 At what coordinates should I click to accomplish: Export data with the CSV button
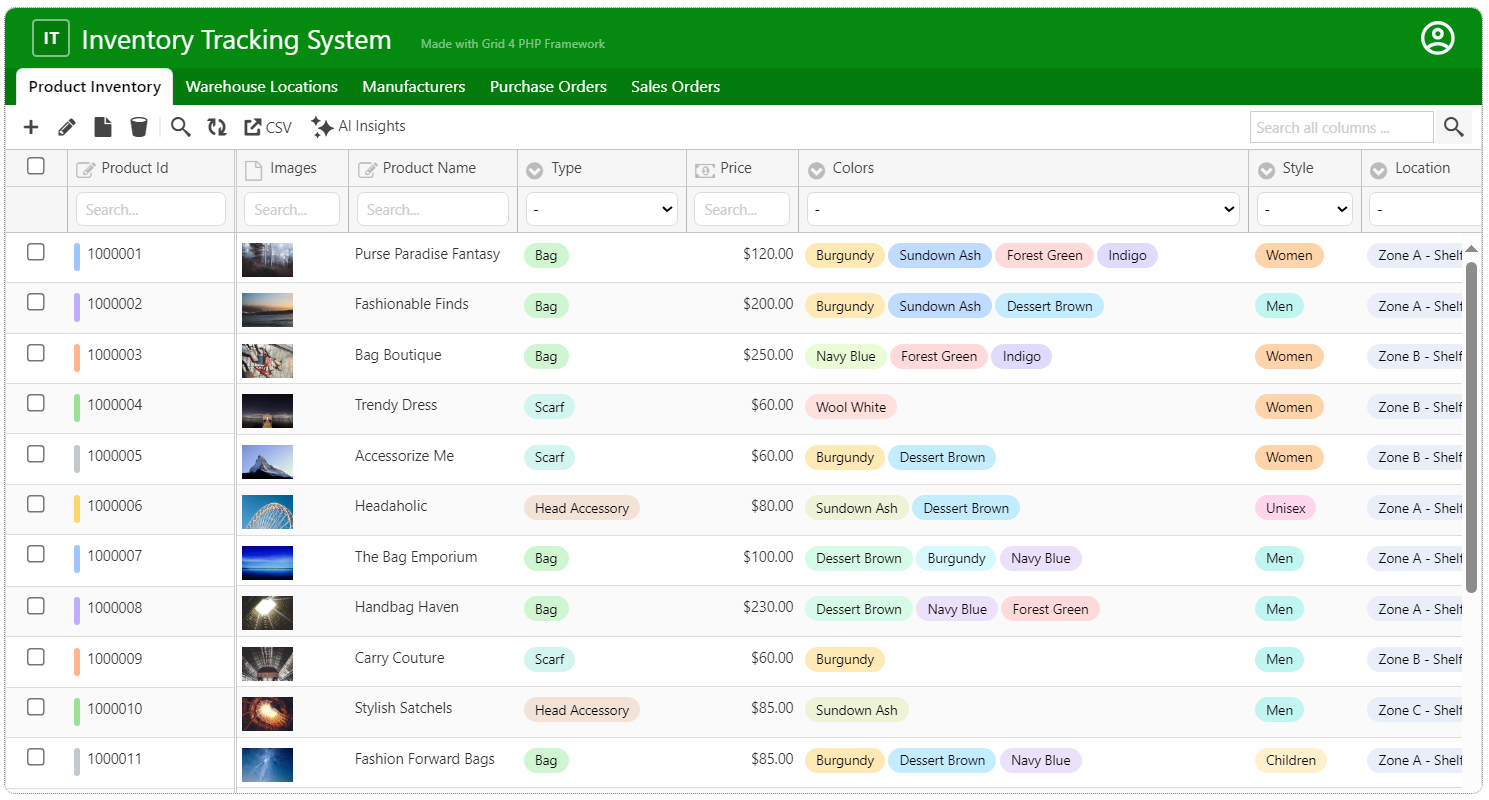click(x=268, y=127)
